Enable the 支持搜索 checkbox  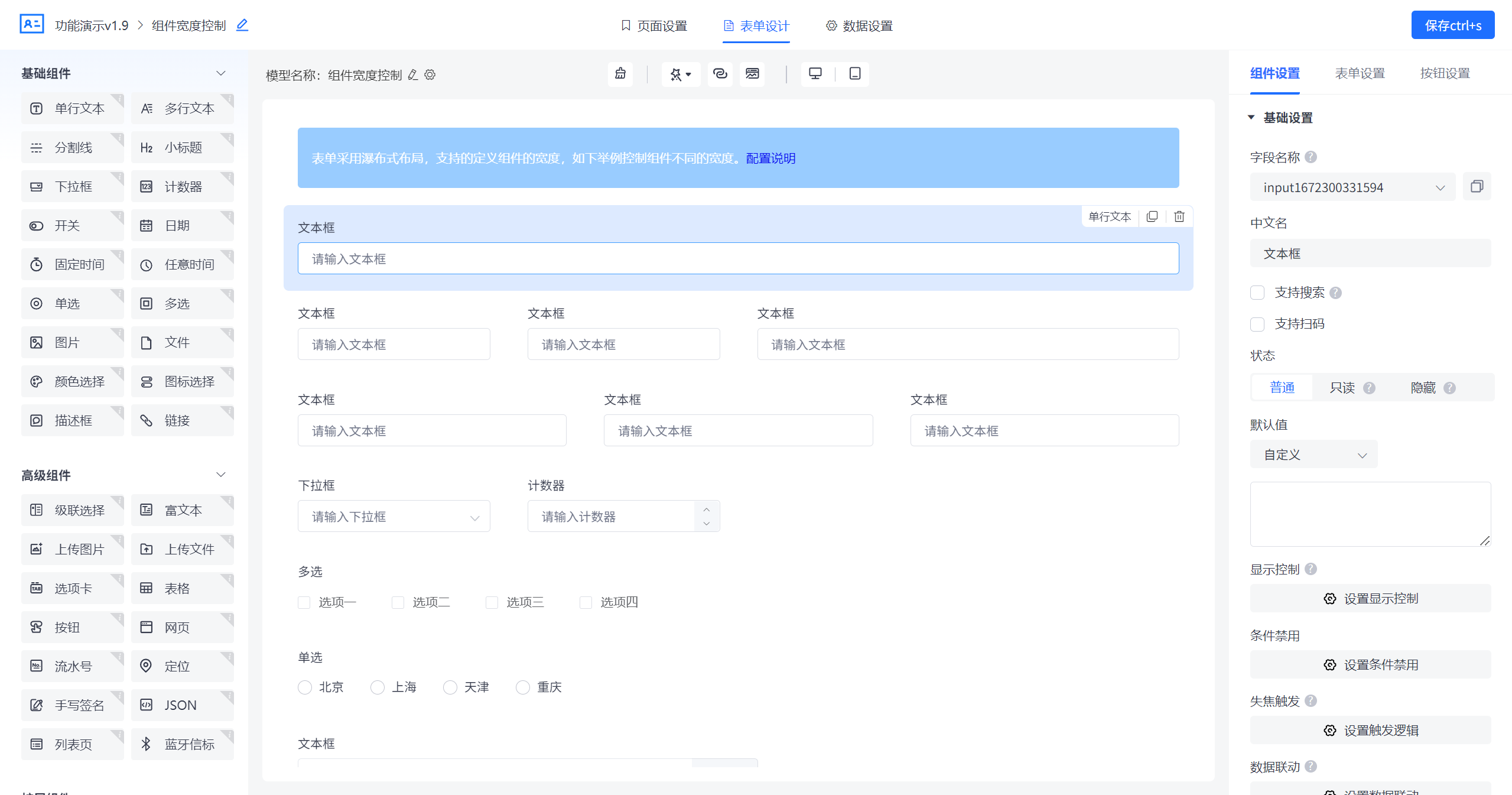point(1257,293)
